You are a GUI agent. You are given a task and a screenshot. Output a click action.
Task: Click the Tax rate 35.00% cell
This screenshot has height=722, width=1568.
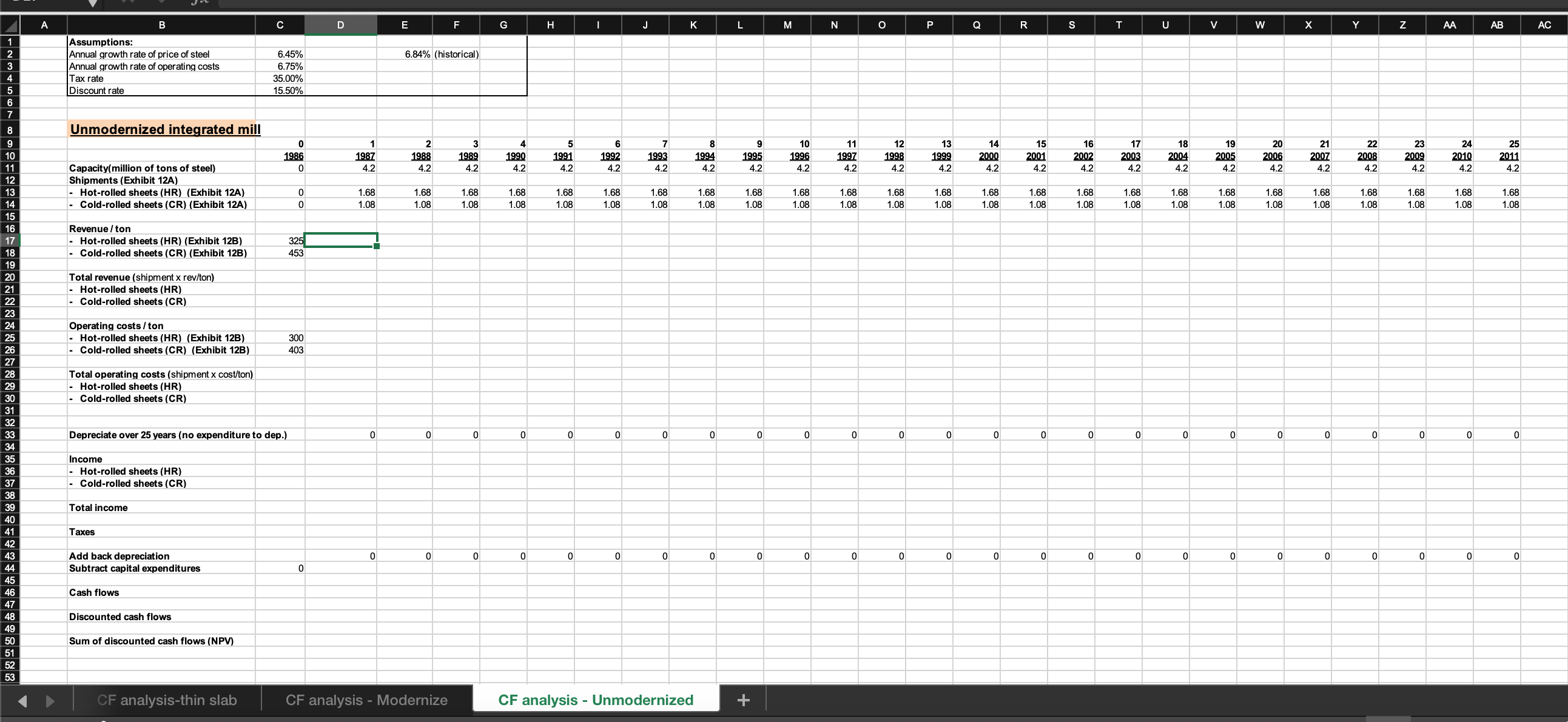(280, 78)
